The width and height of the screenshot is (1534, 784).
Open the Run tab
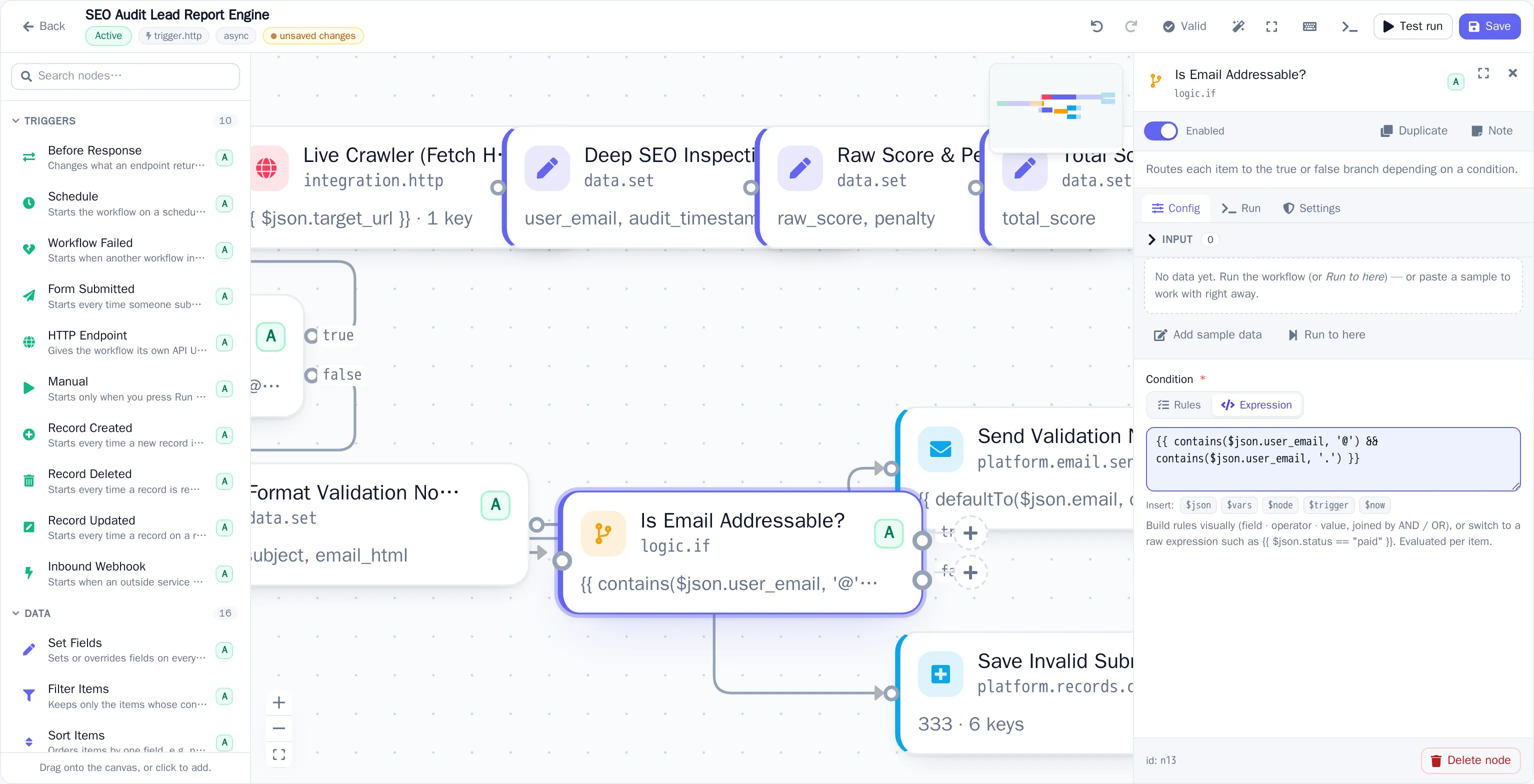click(x=1241, y=208)
